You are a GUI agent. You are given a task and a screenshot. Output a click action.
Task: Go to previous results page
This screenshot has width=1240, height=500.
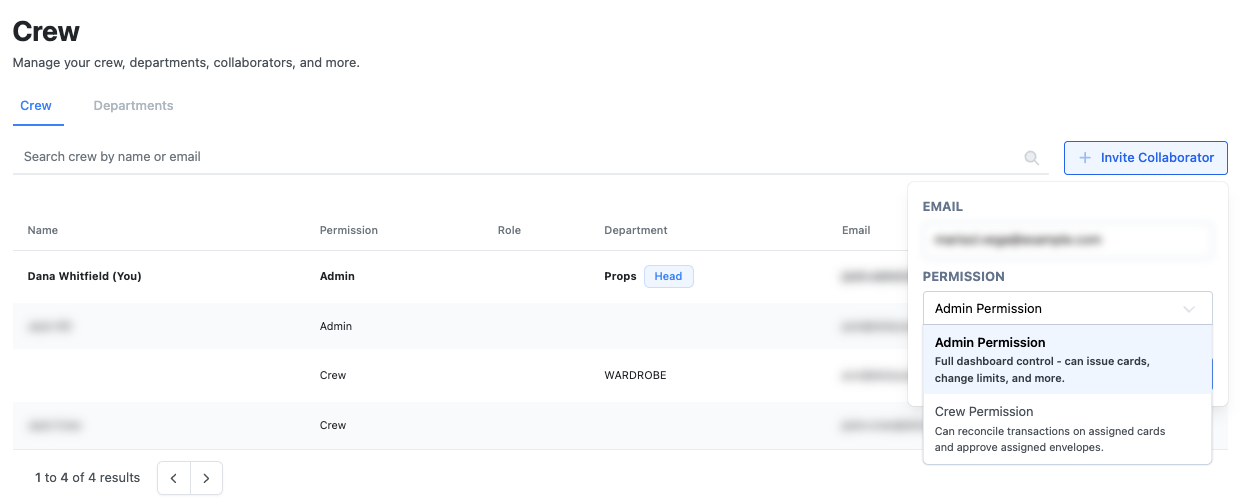click(x=174, y=478)
